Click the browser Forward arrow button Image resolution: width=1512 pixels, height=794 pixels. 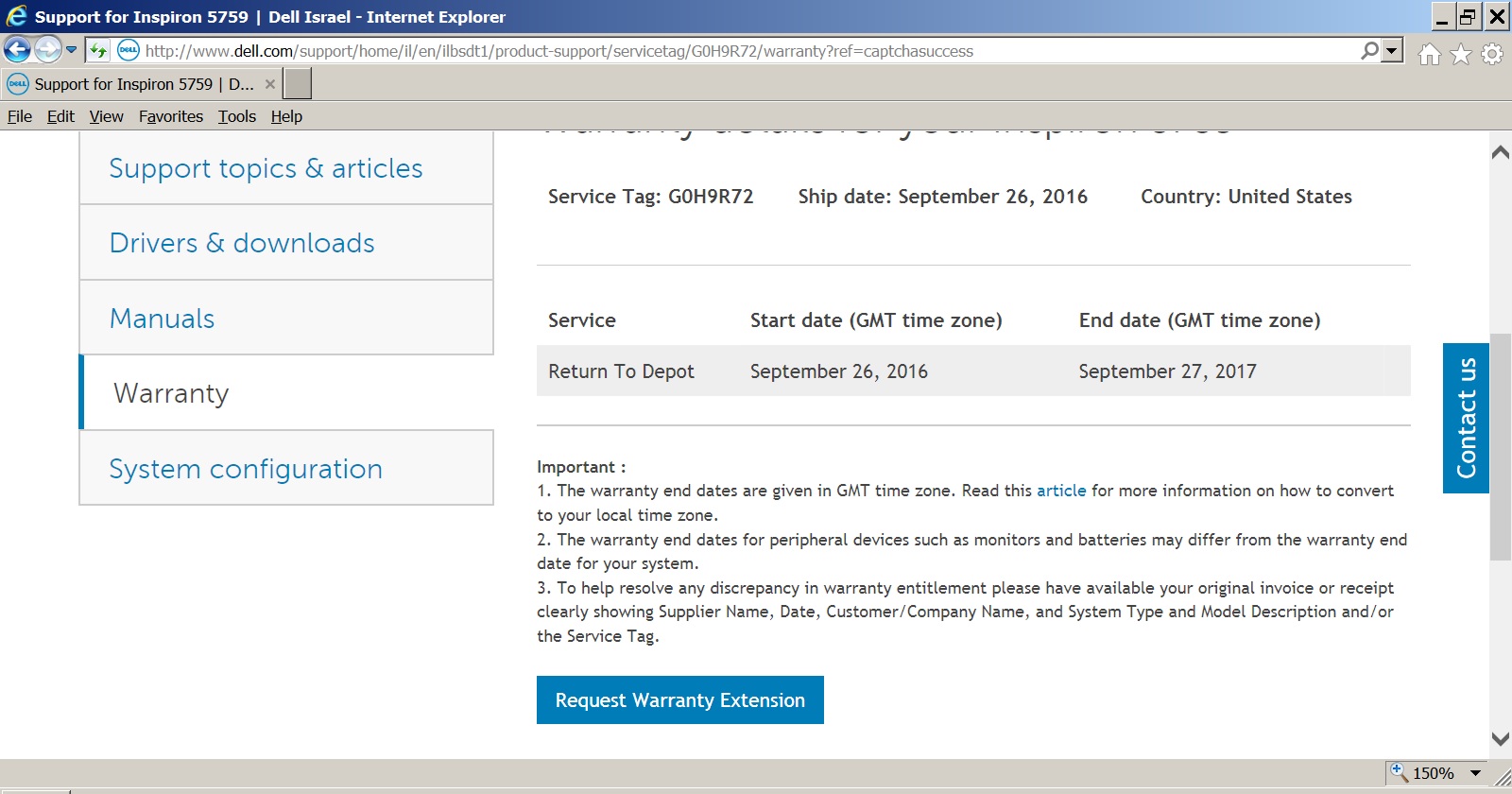pyautogui.click(x=48, y=49)
